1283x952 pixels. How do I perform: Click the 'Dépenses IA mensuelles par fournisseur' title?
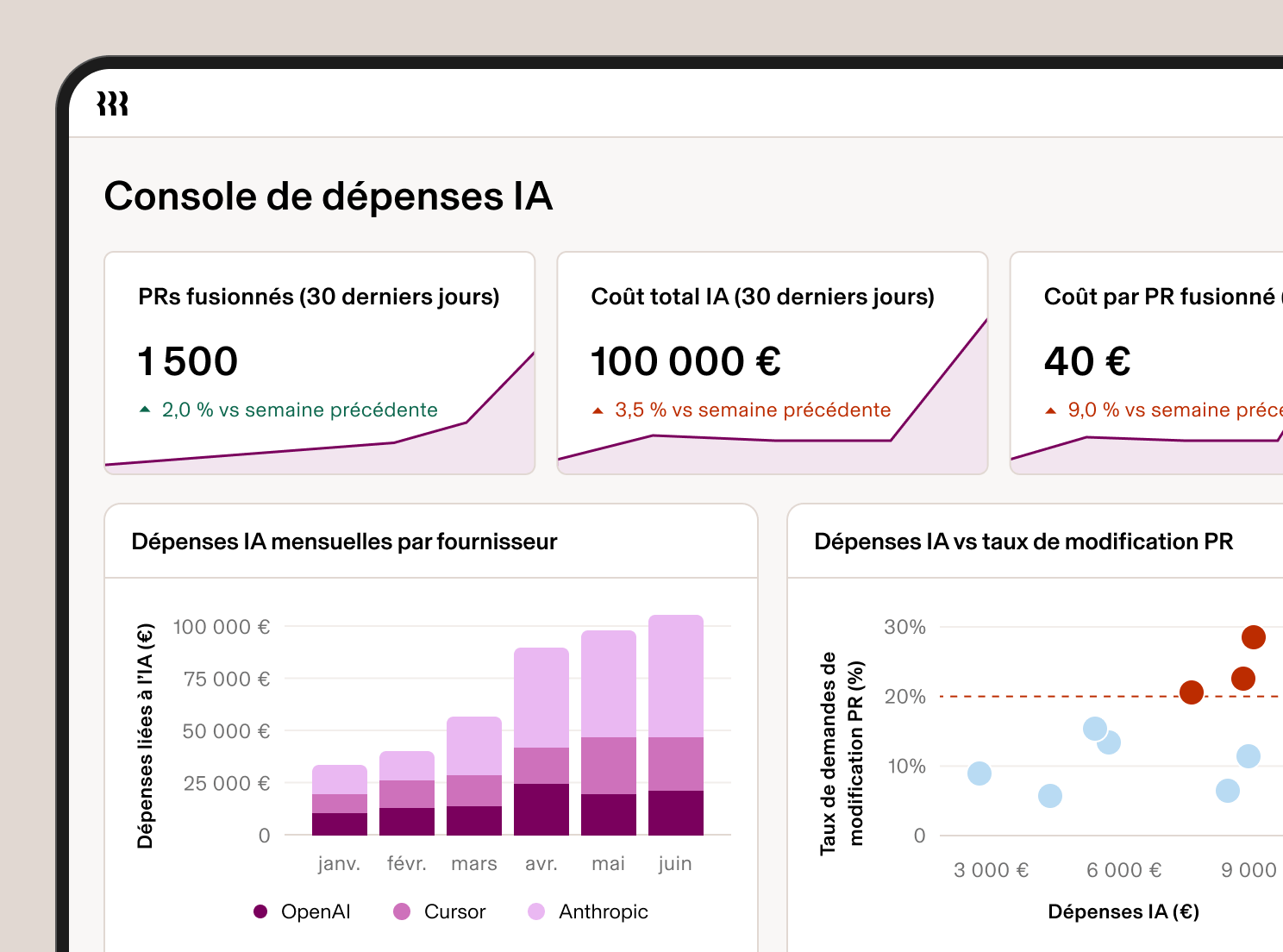click(344, 542)
